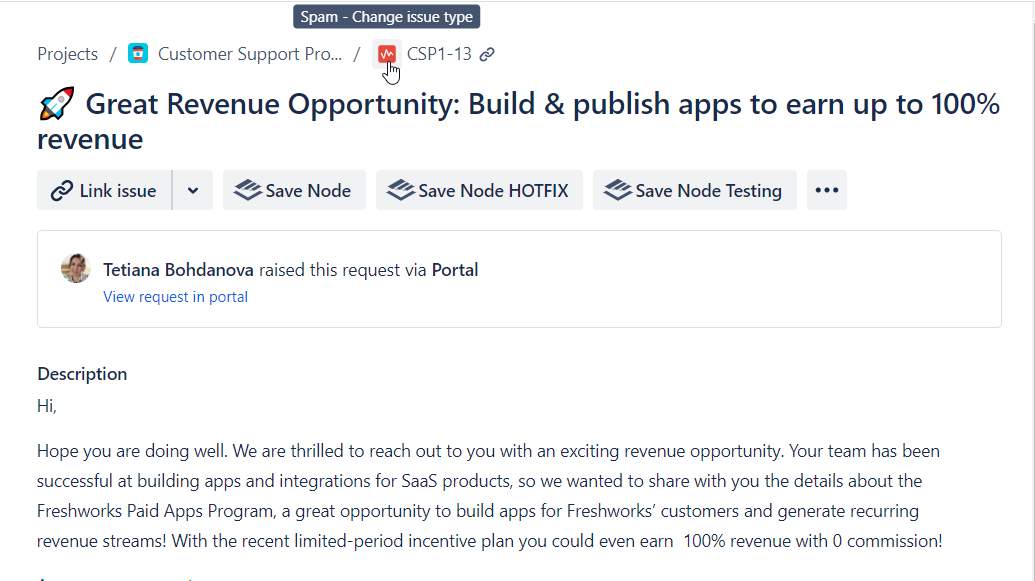Click the Save Node Testing button label
The width and height of the screenshot is (1035, 581).
click(x=708, y=190)
